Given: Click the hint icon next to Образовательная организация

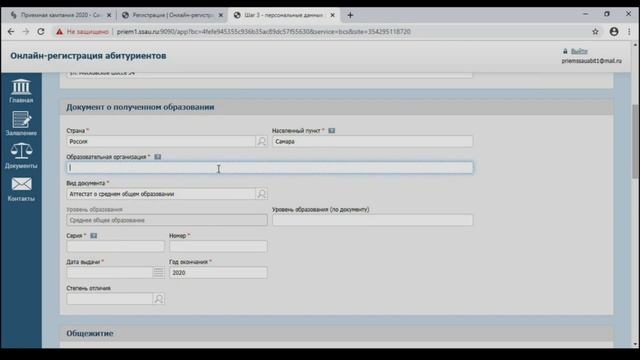Looking at the screenshot, I should pyautogui.click(x=158, y=157).
